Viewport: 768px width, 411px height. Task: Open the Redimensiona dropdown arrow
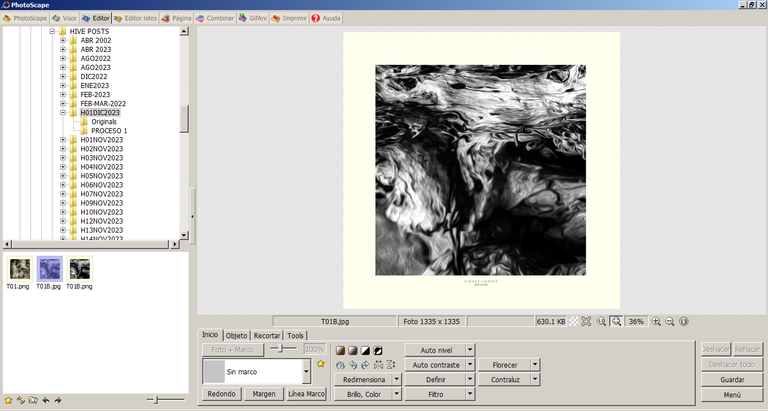tap(397, 379)
